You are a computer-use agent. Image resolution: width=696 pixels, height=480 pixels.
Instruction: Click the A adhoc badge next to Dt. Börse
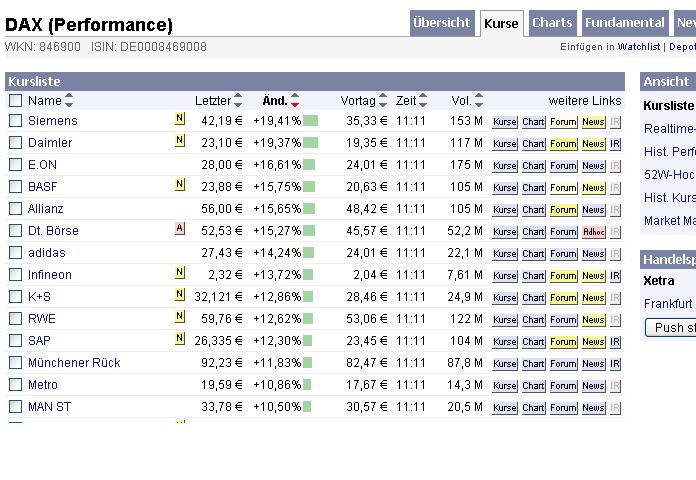[x=180, y=229]
